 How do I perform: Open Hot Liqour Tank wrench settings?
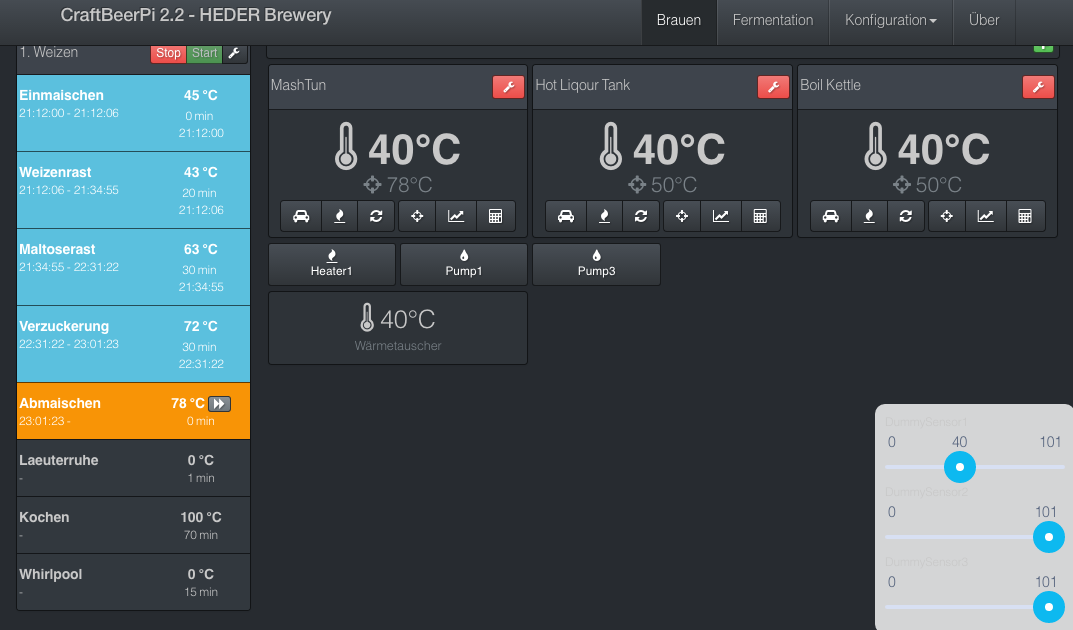pyautogui.click(x=773, y=87)
